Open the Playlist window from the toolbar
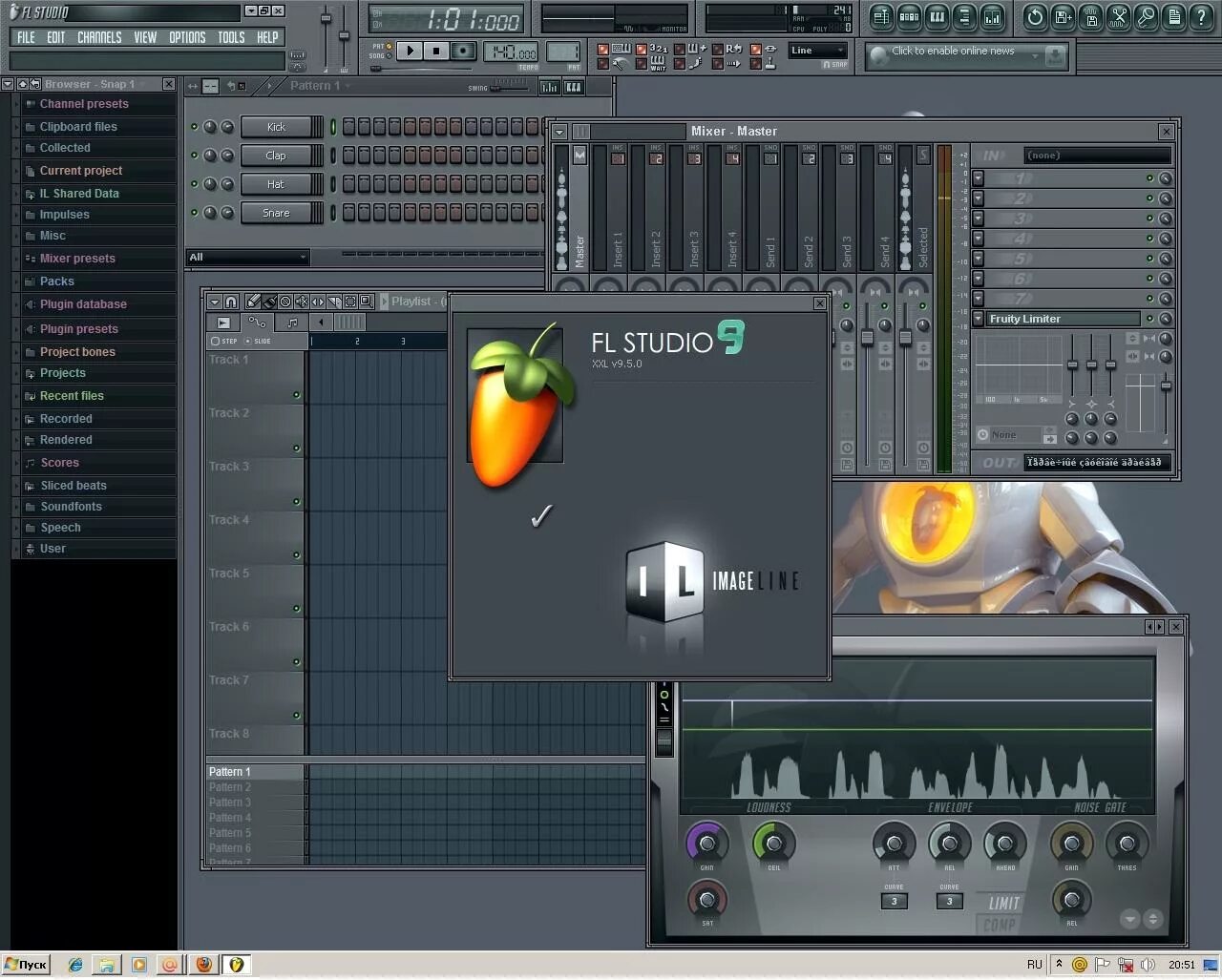The width and height of the screenshot is (1222, 980). [881, 16]
